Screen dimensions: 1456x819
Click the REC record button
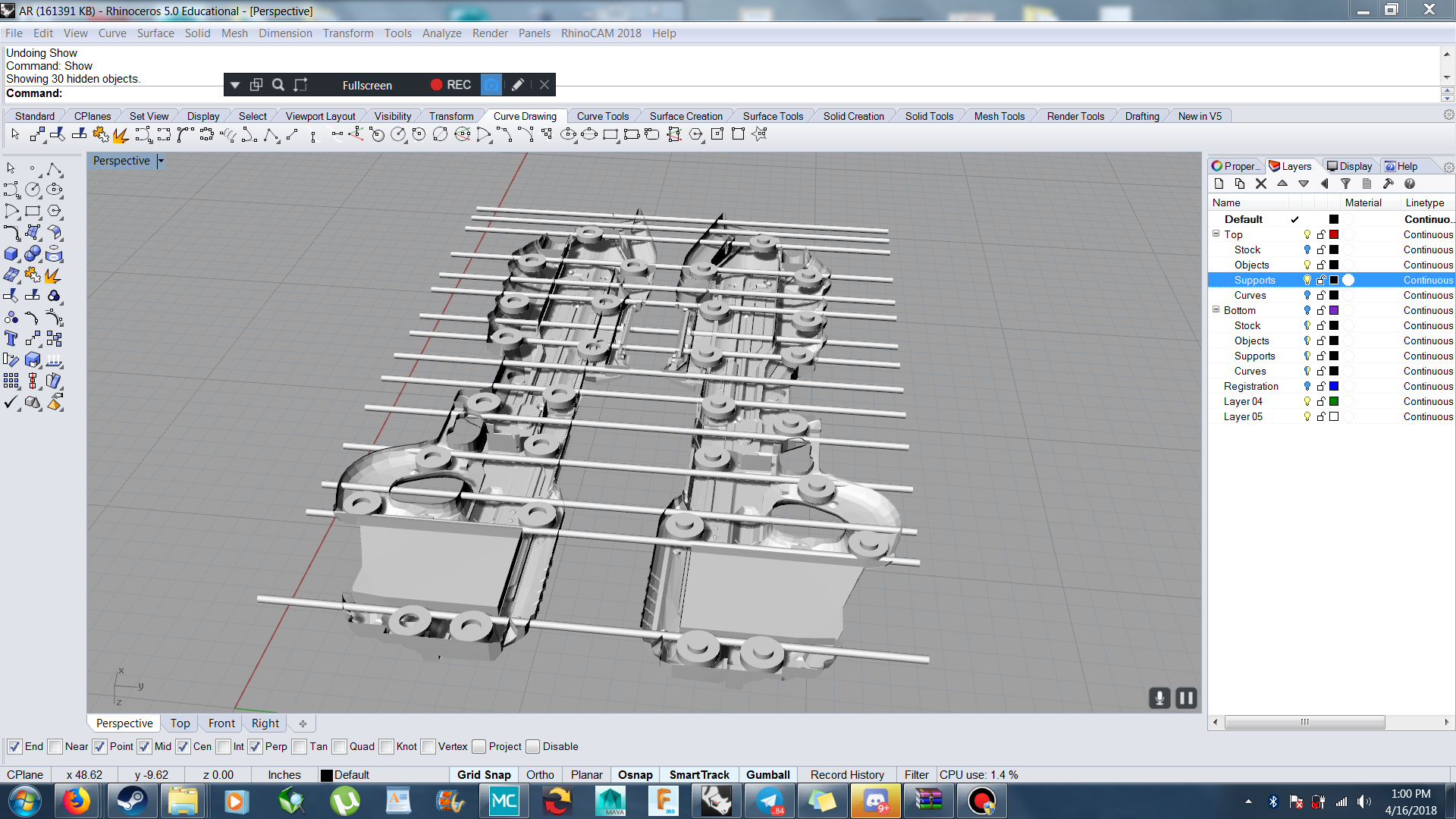coord(450,85)
